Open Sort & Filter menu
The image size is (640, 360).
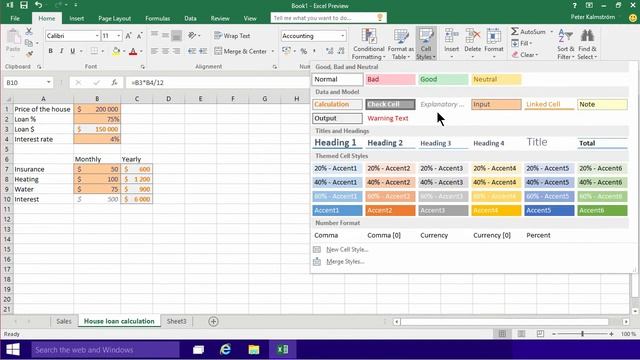(565, 44)
